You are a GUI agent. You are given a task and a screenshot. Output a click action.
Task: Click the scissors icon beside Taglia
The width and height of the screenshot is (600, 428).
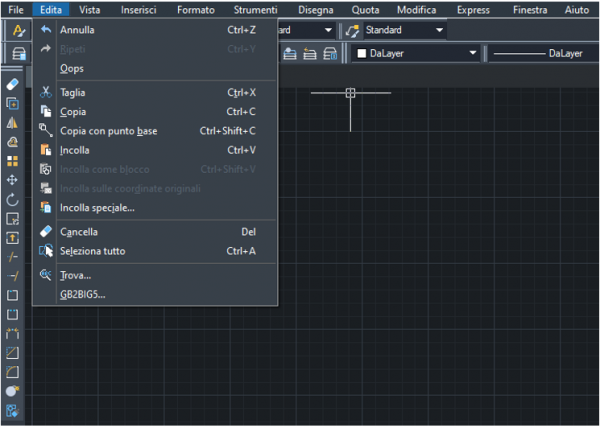46,92
